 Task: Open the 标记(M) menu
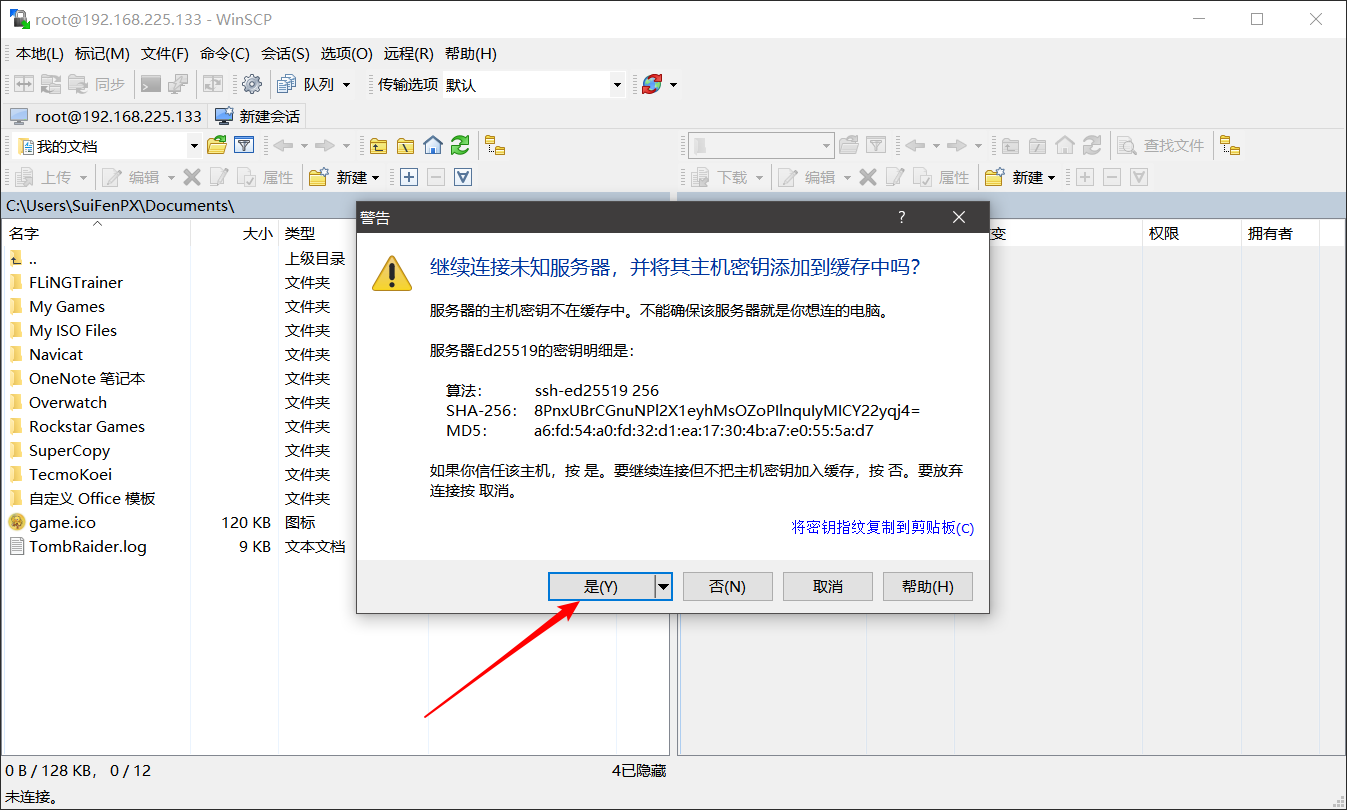[102, 54]
